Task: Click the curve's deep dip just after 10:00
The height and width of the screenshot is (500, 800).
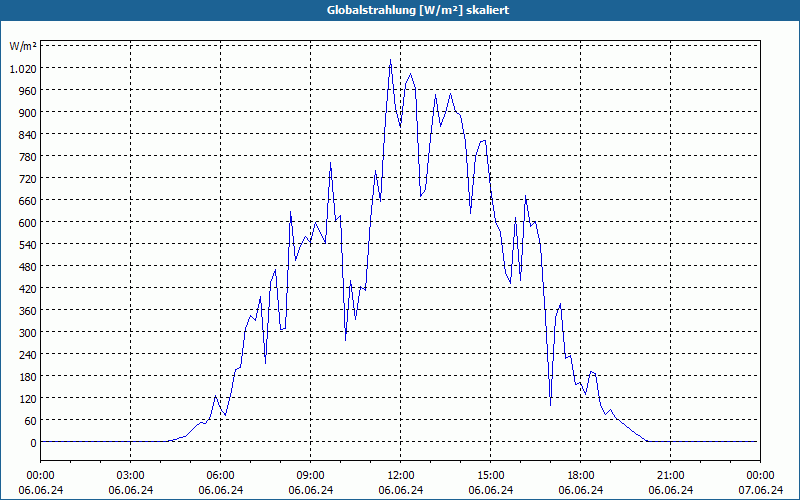Action: click(x=345, y=340)
